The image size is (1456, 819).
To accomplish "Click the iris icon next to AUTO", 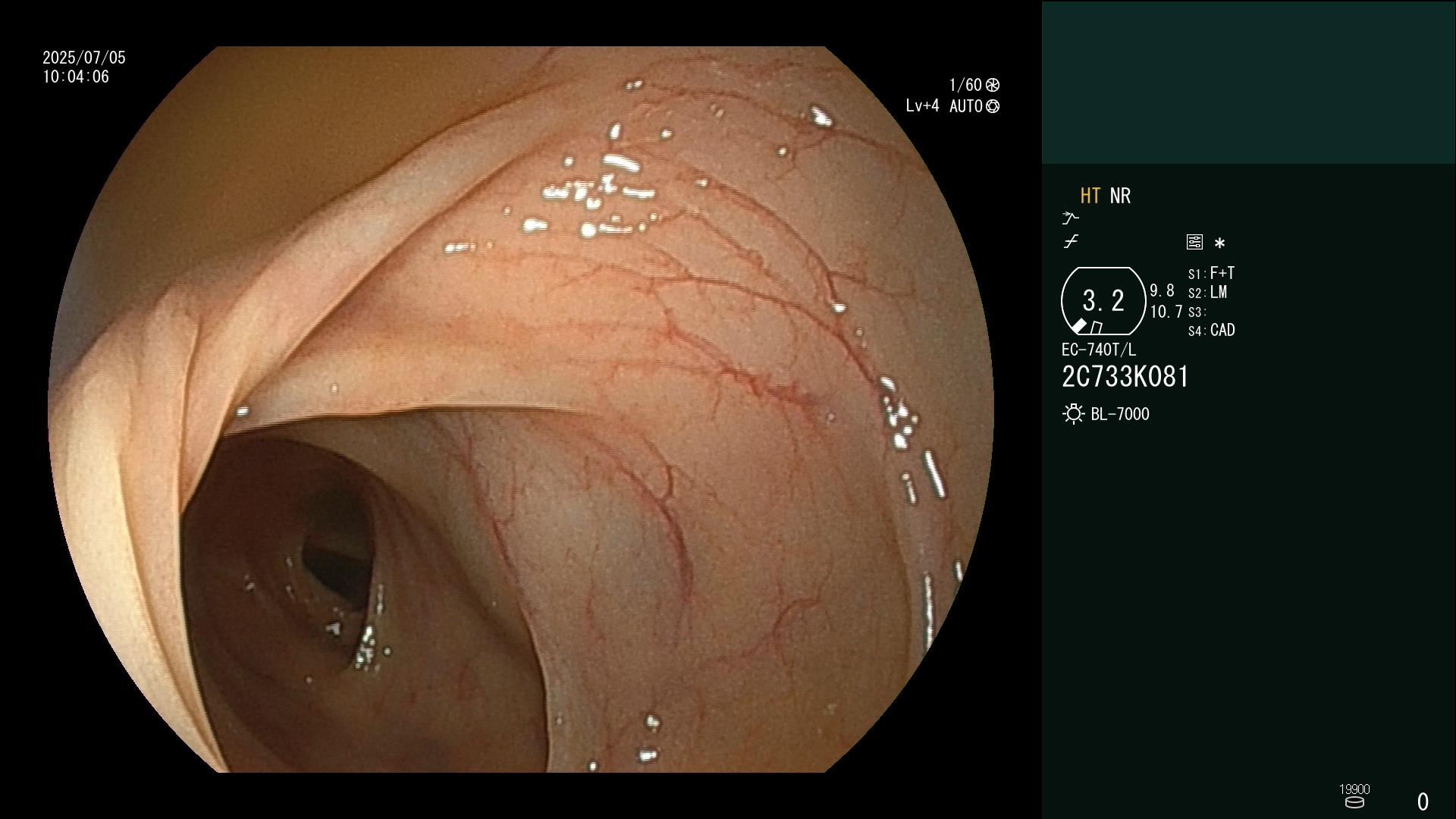I will (993, 106).
